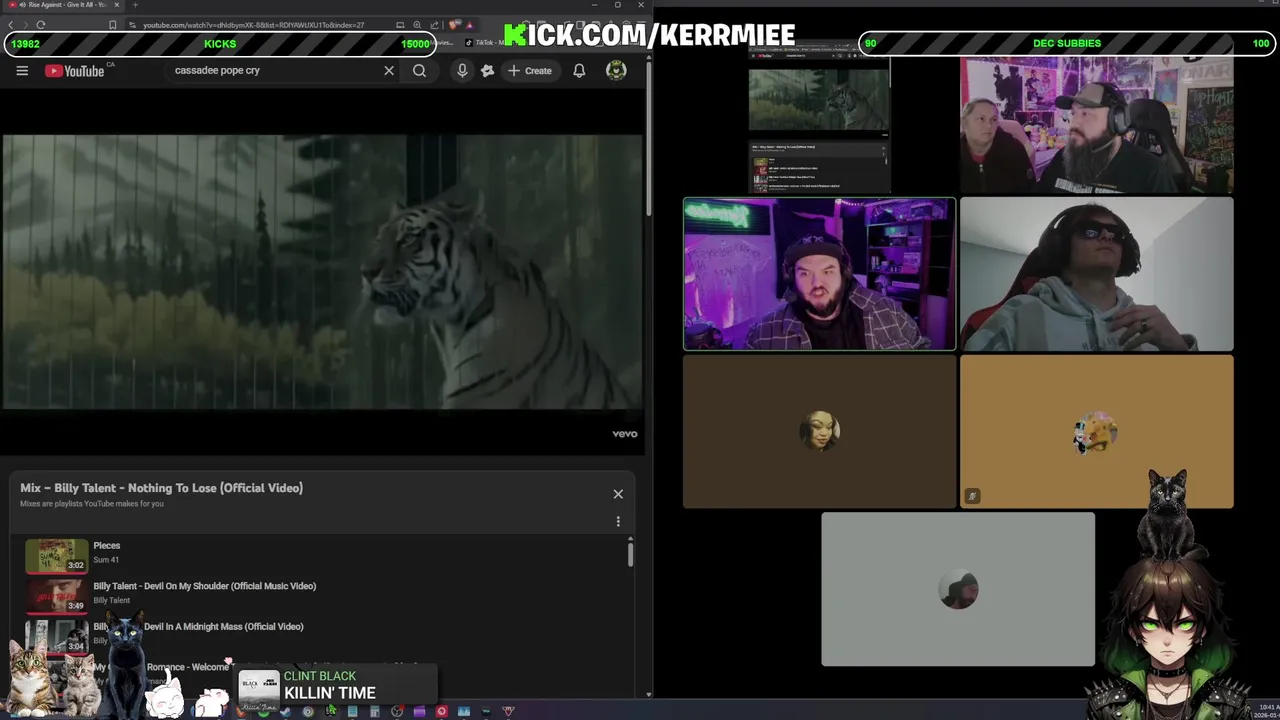
Task: Open the red circular app in taskbar
Action: (x=441, y=712)
